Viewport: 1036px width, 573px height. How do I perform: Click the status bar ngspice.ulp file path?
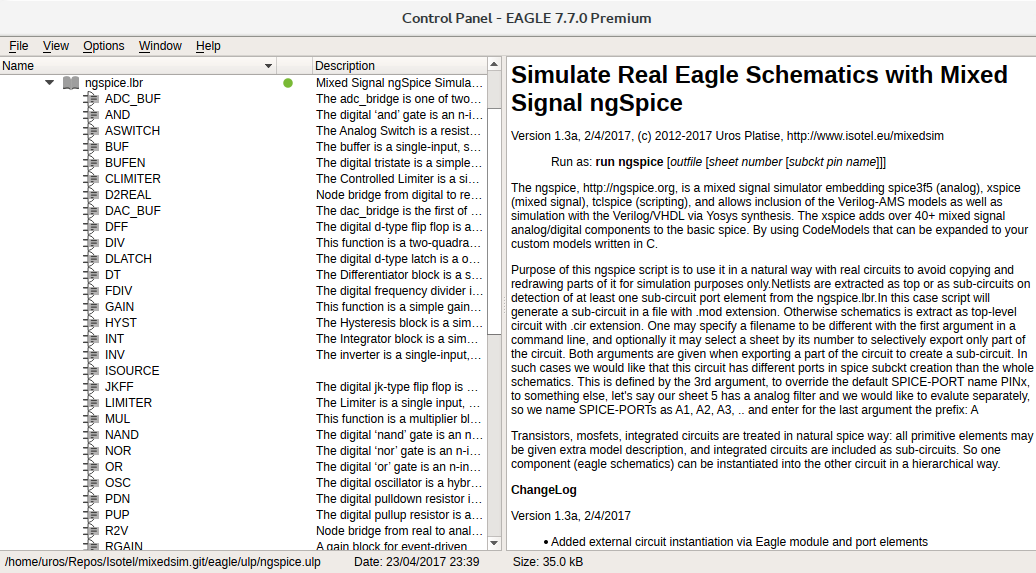(x=163, y=562)
